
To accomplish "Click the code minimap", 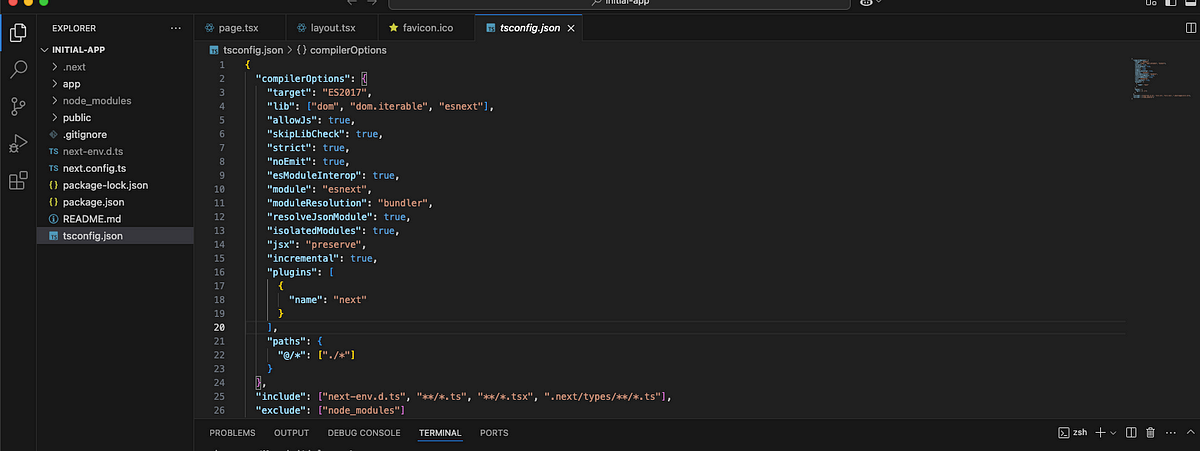I will tap(1148, 80).
